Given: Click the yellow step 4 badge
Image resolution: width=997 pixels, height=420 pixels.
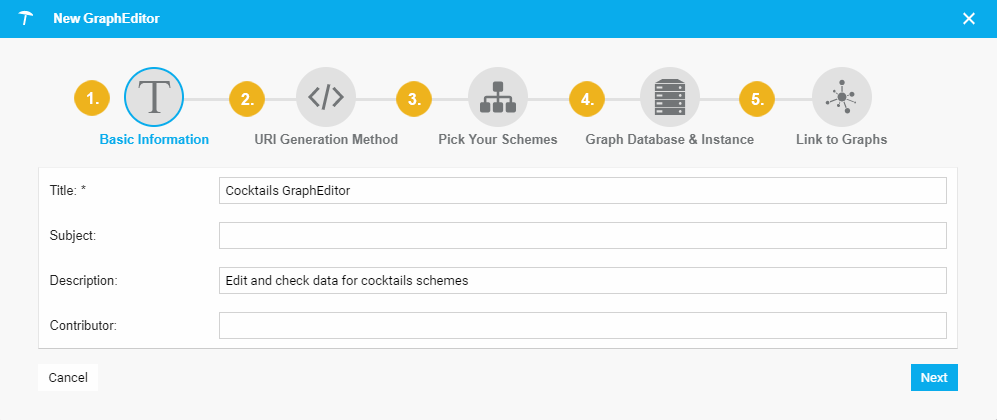Looking at the screenshot, I should click(587, 98).
